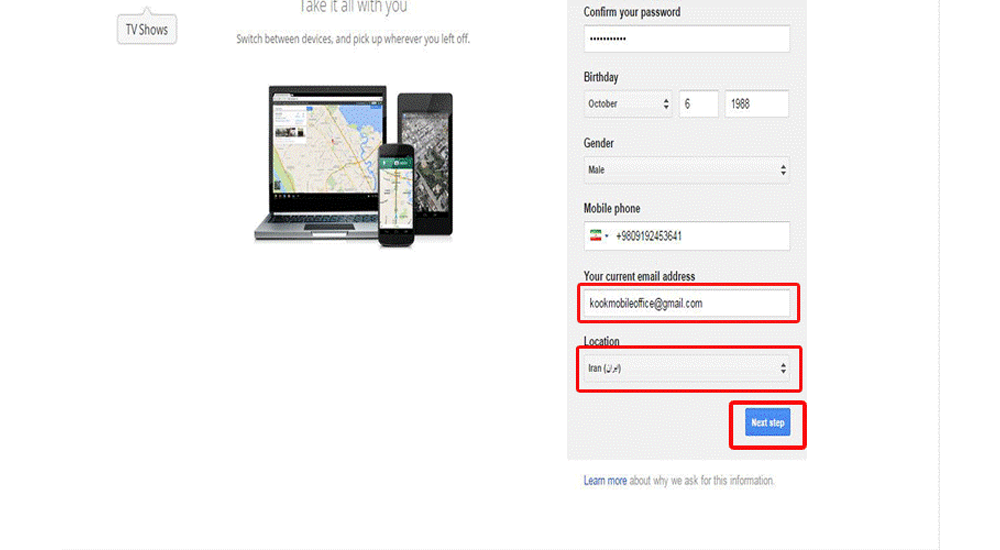Click the Confirm your password field
1000x550 pixels.
[686, 39]
